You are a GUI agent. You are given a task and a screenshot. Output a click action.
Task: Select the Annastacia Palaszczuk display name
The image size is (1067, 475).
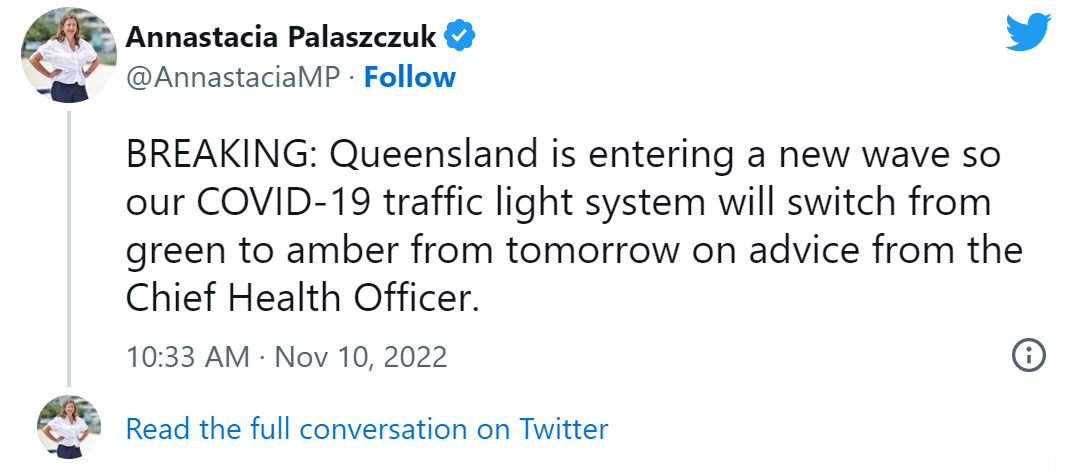(280, 37)
